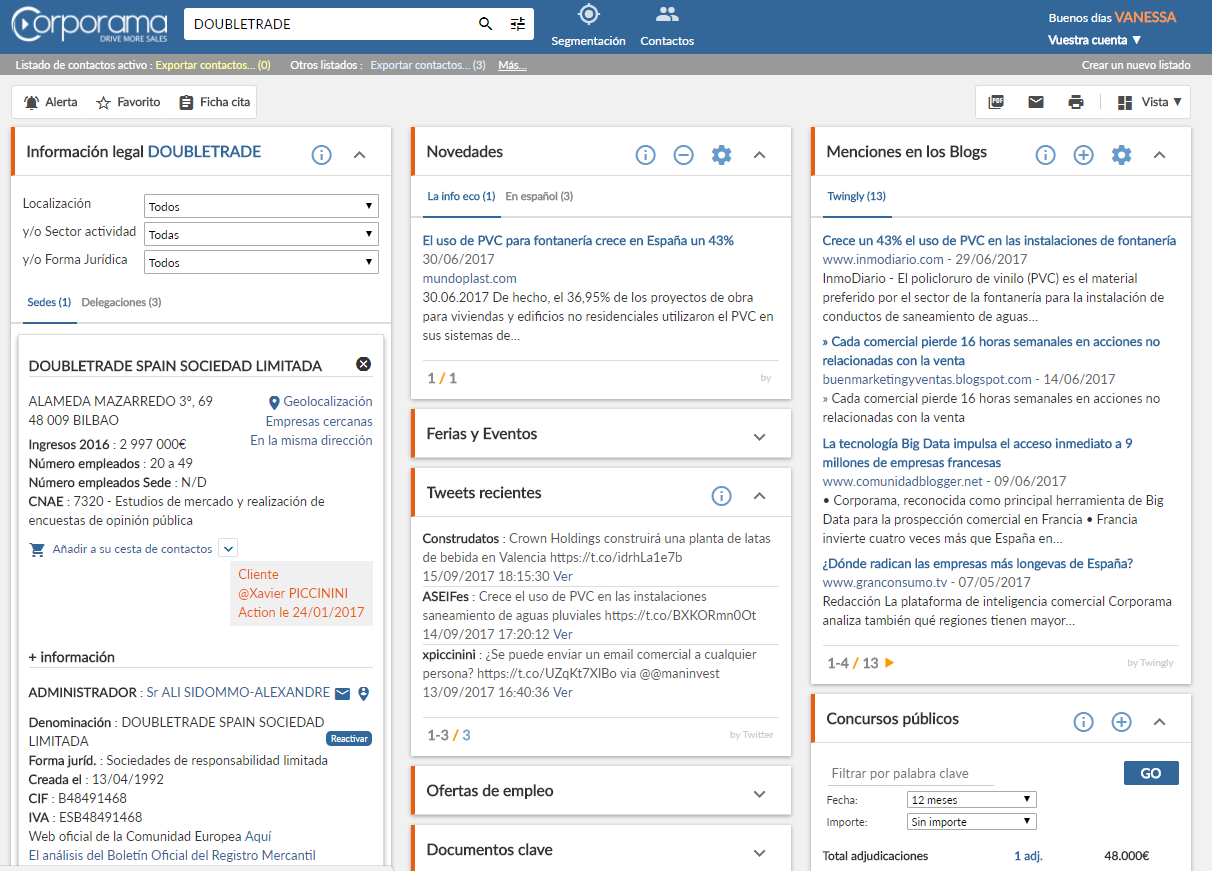1212x871 pixels.
Task: Click the Filtrar por palabra clave field
Action: (913, 774)
